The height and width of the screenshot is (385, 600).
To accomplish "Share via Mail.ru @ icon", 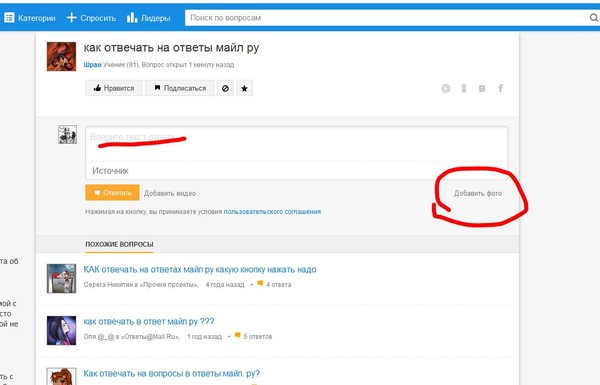I will 446,88.
